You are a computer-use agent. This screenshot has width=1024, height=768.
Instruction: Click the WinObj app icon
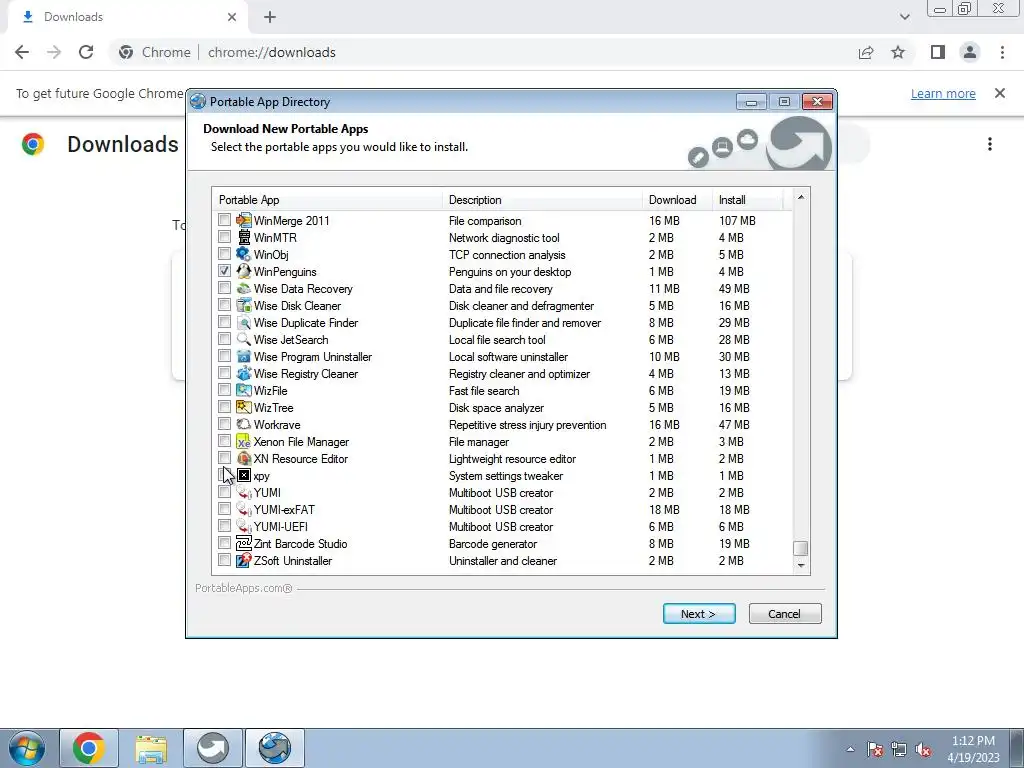point(244,254)
